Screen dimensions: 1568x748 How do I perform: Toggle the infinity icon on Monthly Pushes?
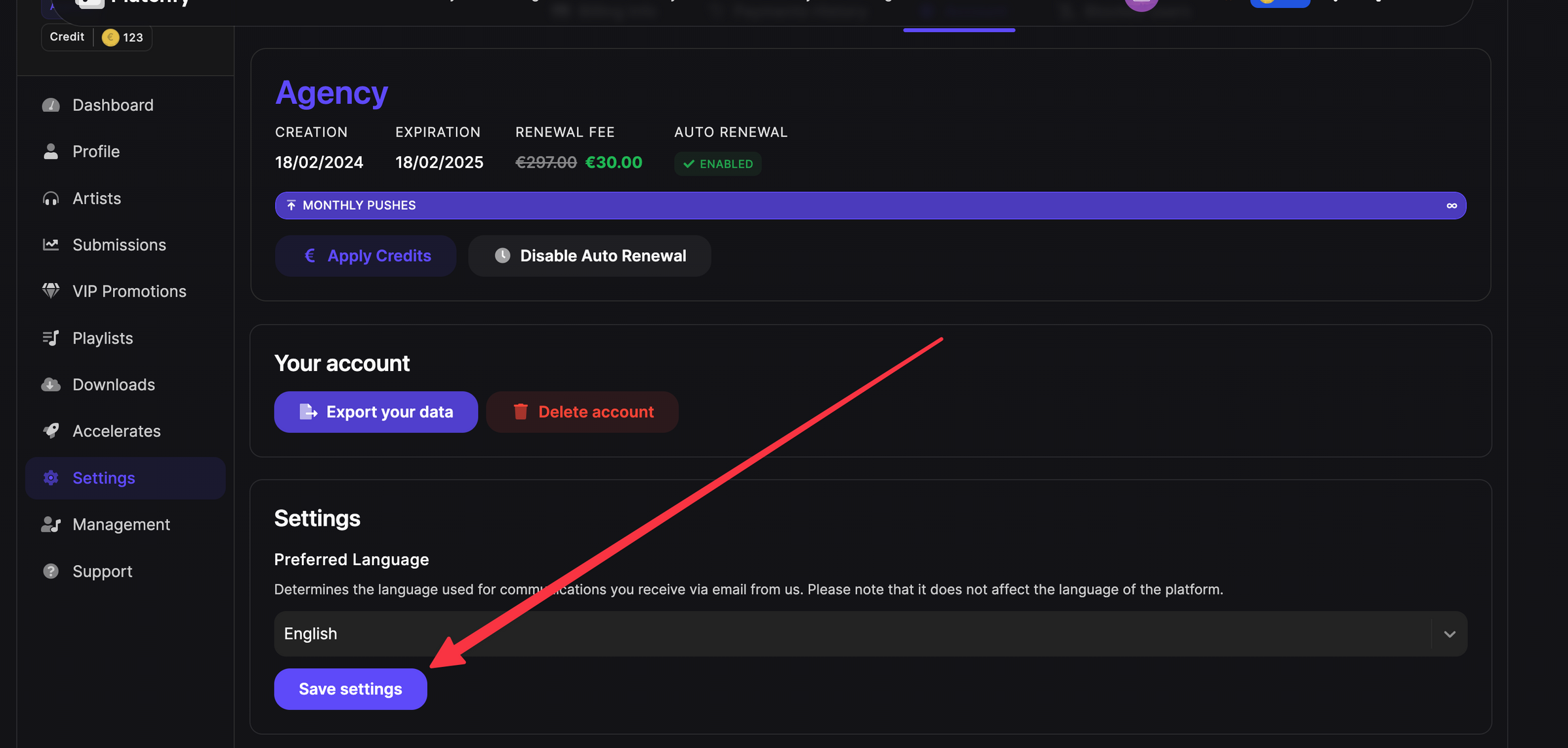pyautogui.click(x=1450, y=205)
